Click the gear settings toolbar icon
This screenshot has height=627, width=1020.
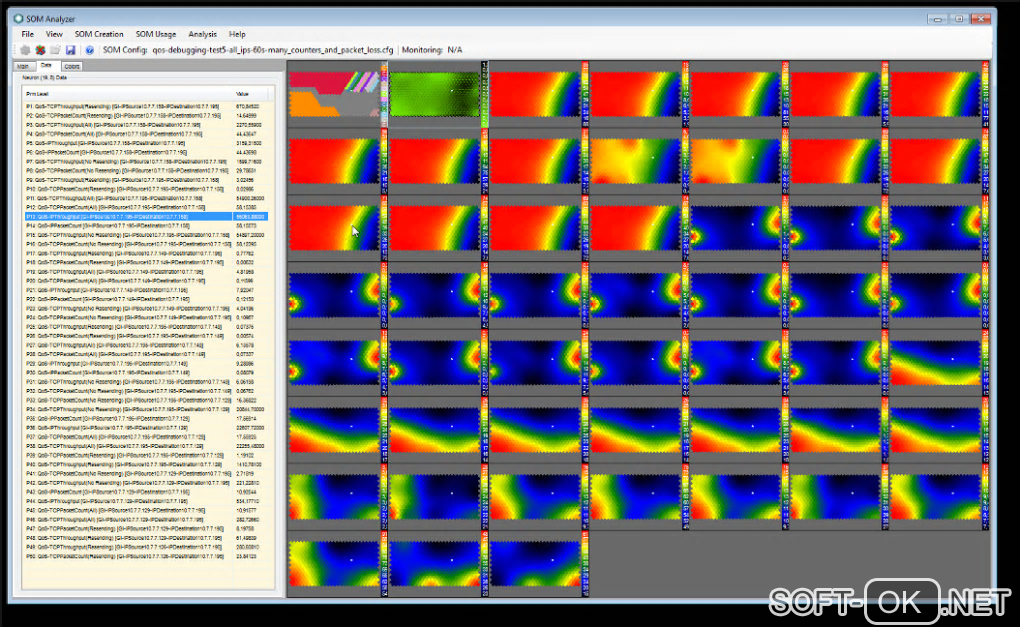click(x=25, y=50)
